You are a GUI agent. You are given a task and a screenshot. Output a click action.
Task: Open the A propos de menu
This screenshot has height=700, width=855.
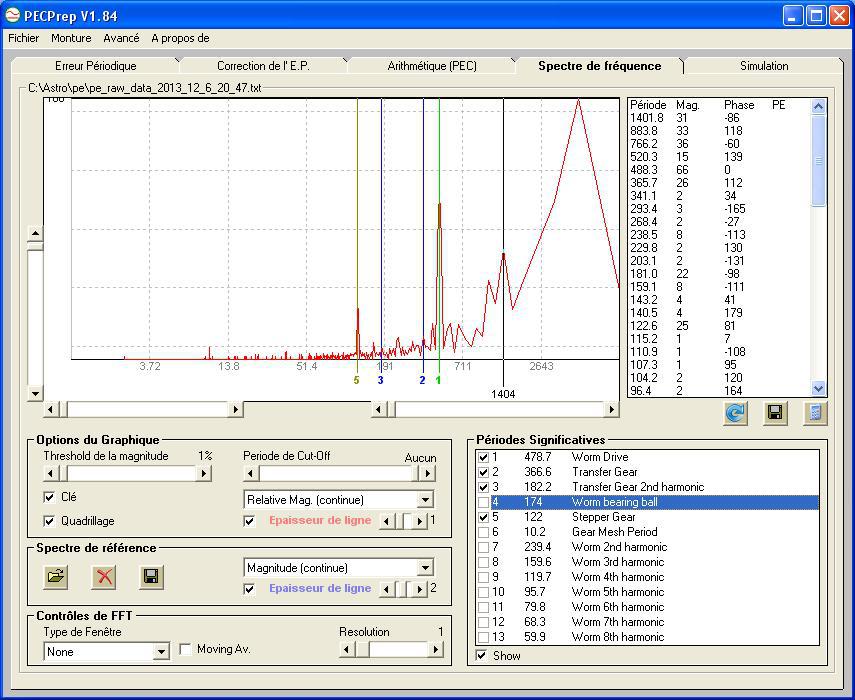coord(180,38)
